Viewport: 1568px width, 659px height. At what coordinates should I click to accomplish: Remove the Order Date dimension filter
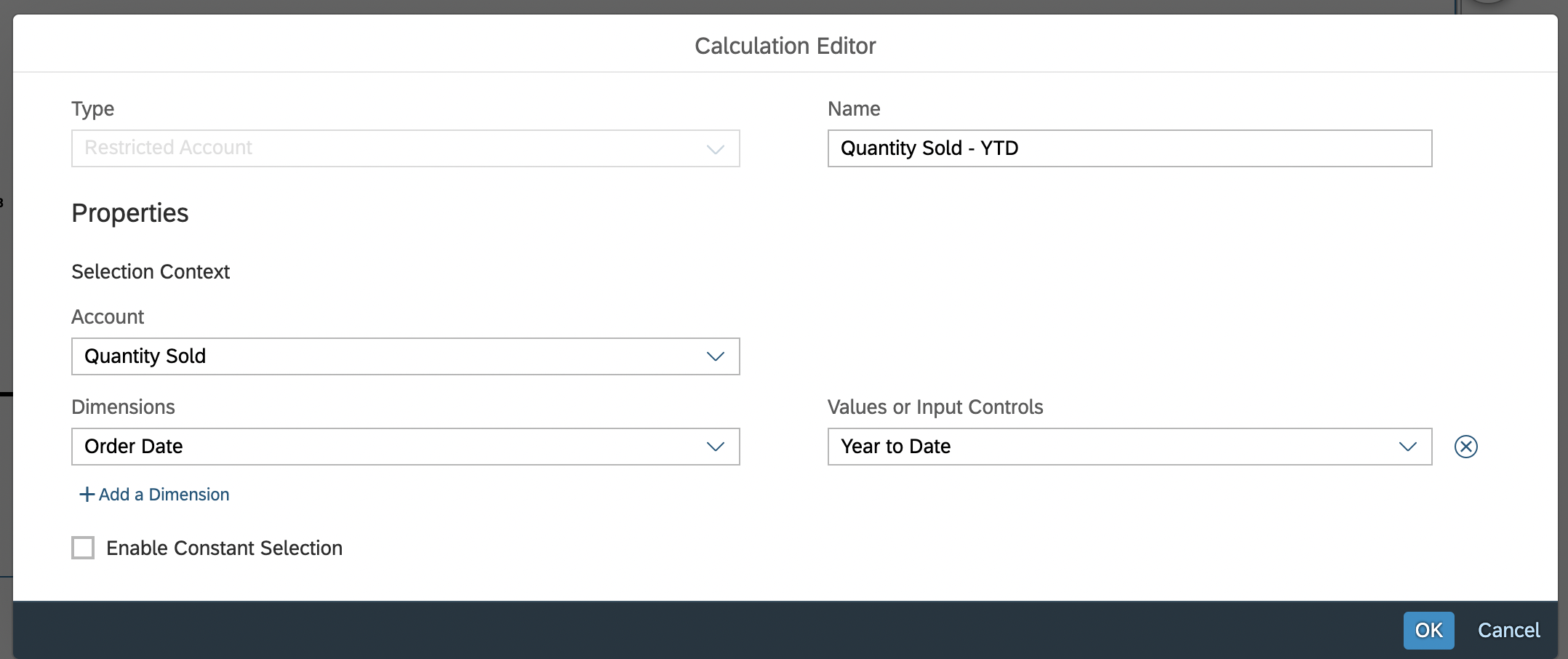click(x=1465, y=447)
